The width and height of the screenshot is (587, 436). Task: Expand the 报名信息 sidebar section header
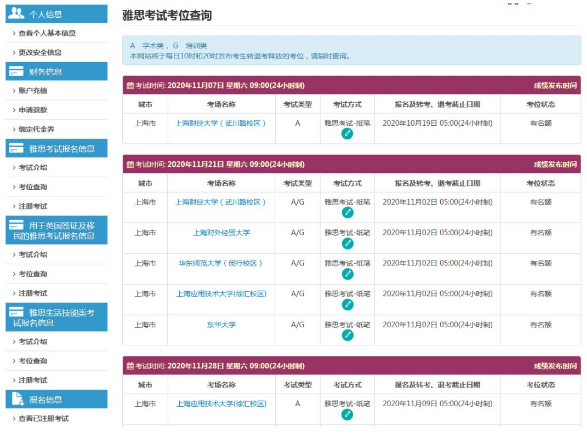57,399
